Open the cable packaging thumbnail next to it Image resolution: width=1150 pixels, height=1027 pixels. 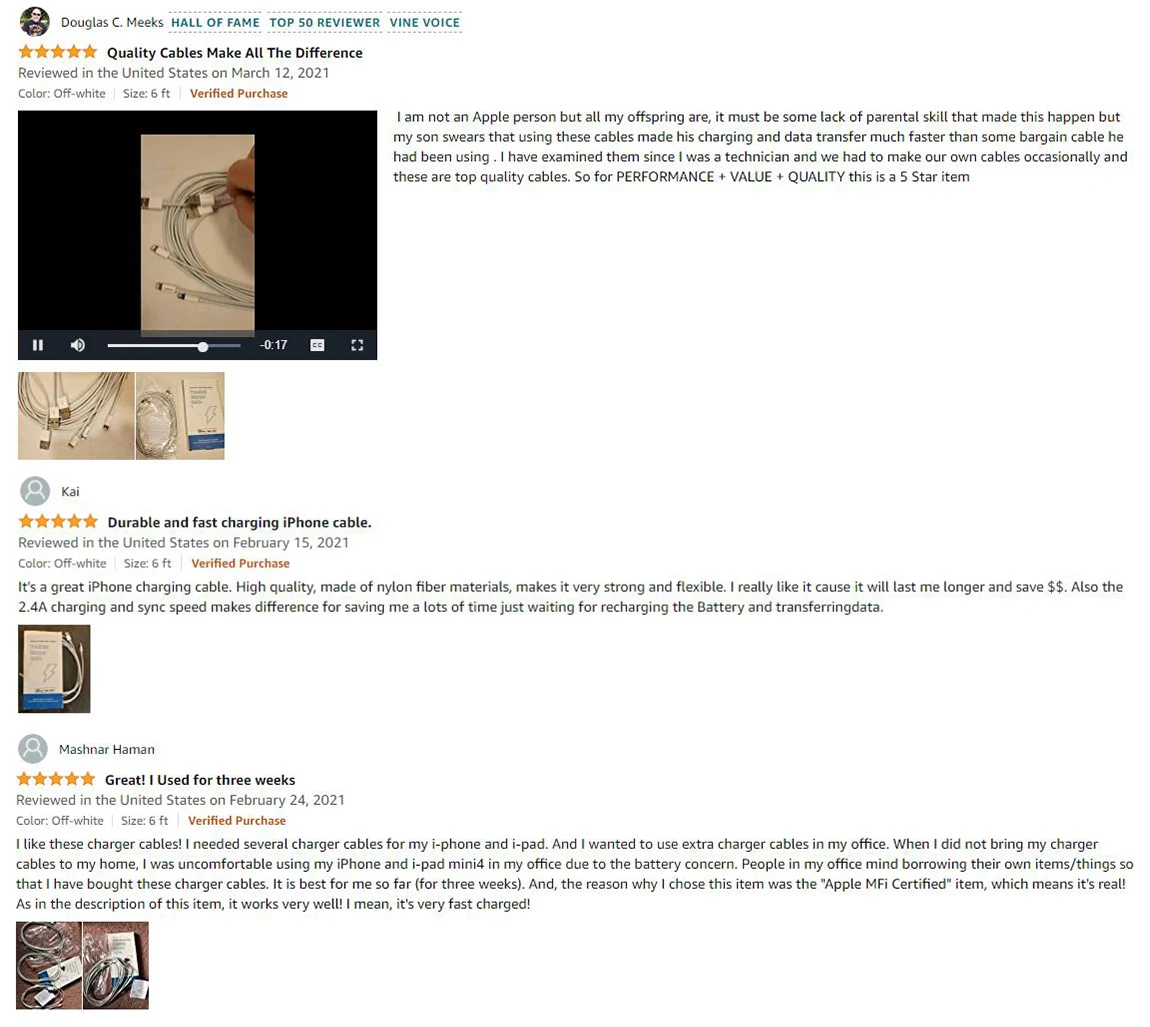point(180,416)
